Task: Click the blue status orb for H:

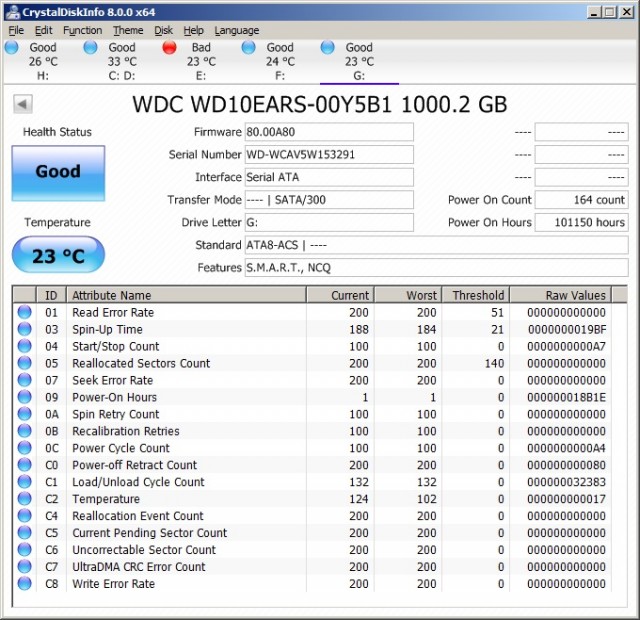Action: (x=11, y=47)
